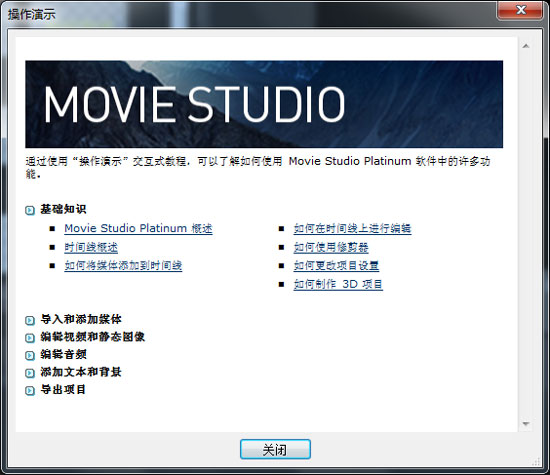Select the 导出项目 heading text

(63, 389)
